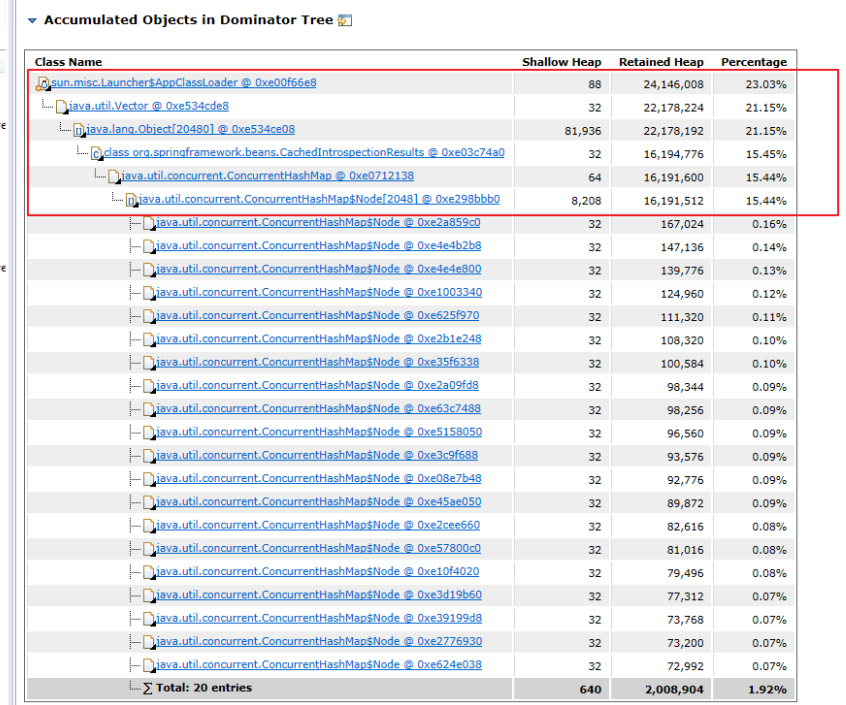Open ConcurrentHashMap$Node @ 0xe3d19b60 link
The height and width of the screenshot is (705, 846).
coord(319,594)
